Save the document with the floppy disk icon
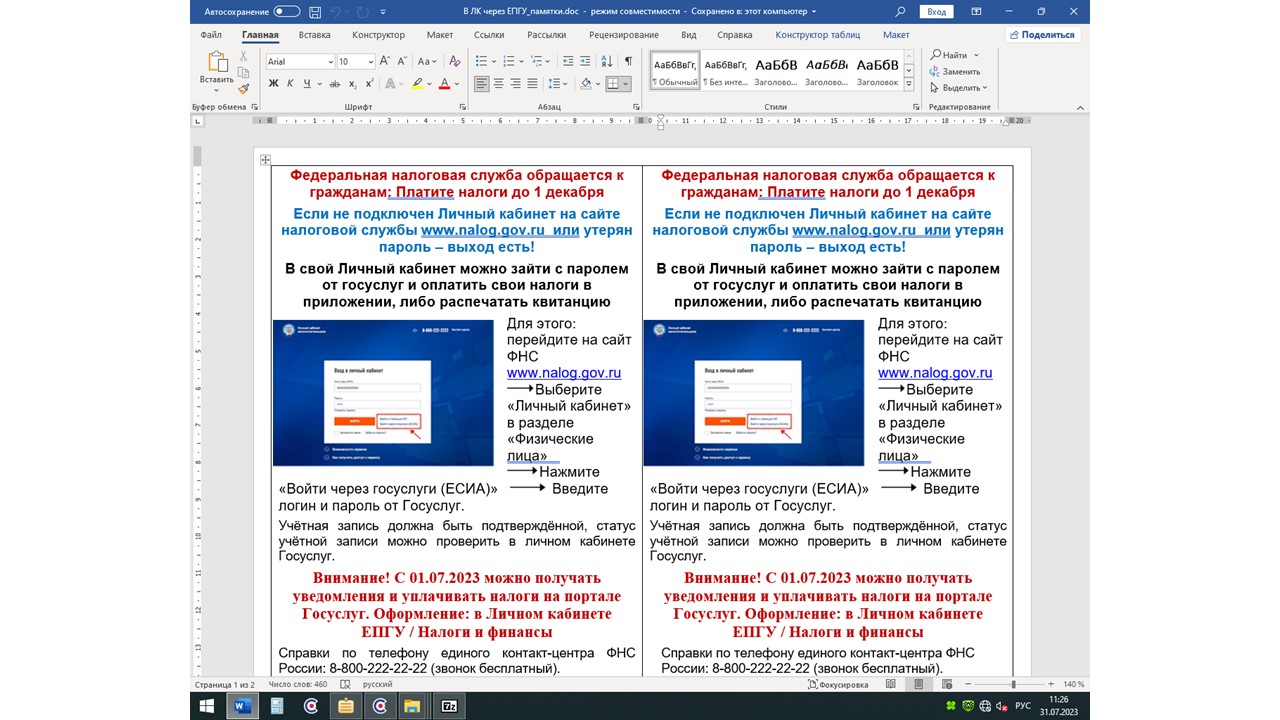The height and width of the screenshot is (720, 1280). point(315,12)
